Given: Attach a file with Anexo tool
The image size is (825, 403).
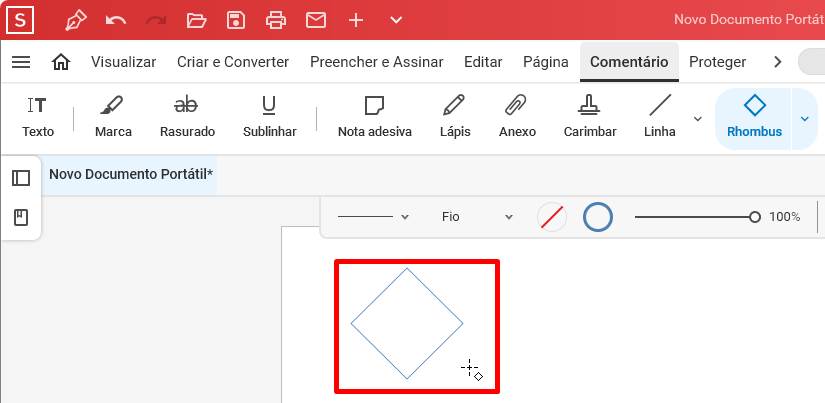Looking at the screenshot, I should tap(517, 118).
